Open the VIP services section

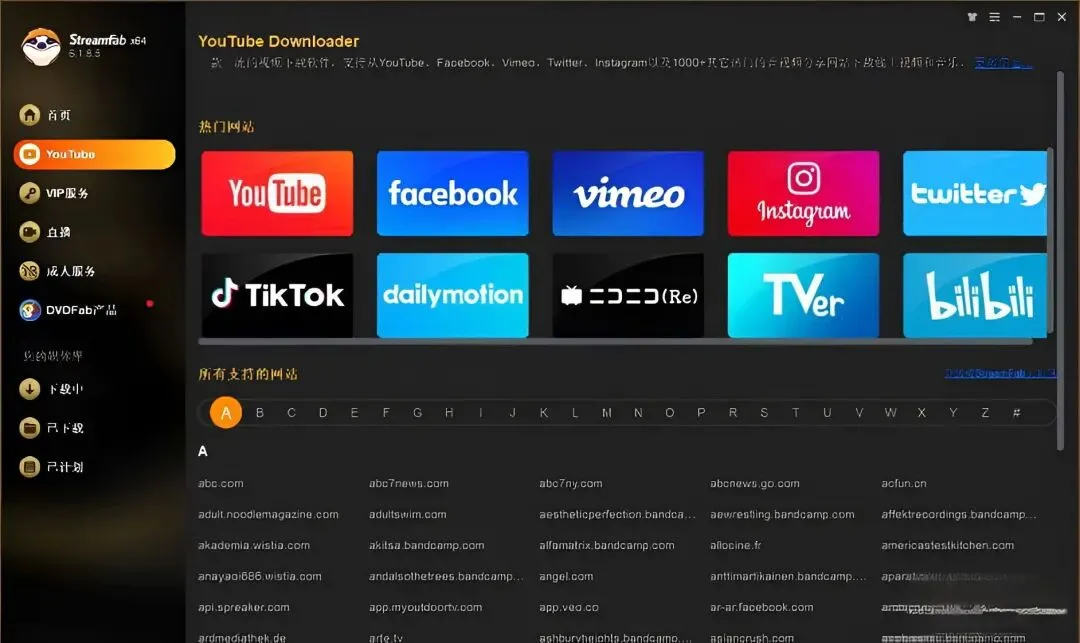point(54,193)
